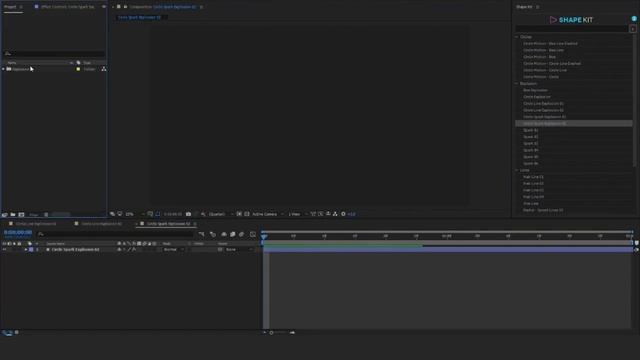
Task: Click the Shape Kit blue info icon
Action: (634, 19)
